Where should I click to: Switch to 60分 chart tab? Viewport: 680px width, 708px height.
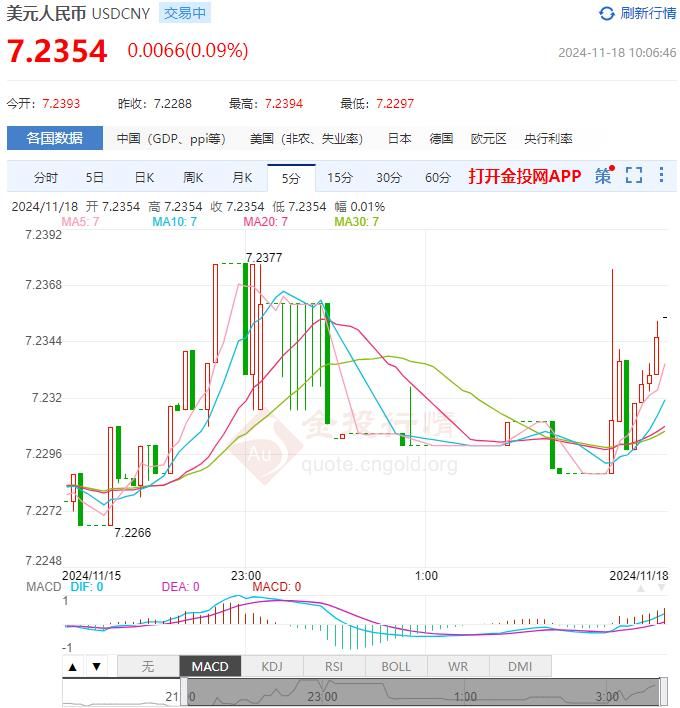click(x=438, y=177)
